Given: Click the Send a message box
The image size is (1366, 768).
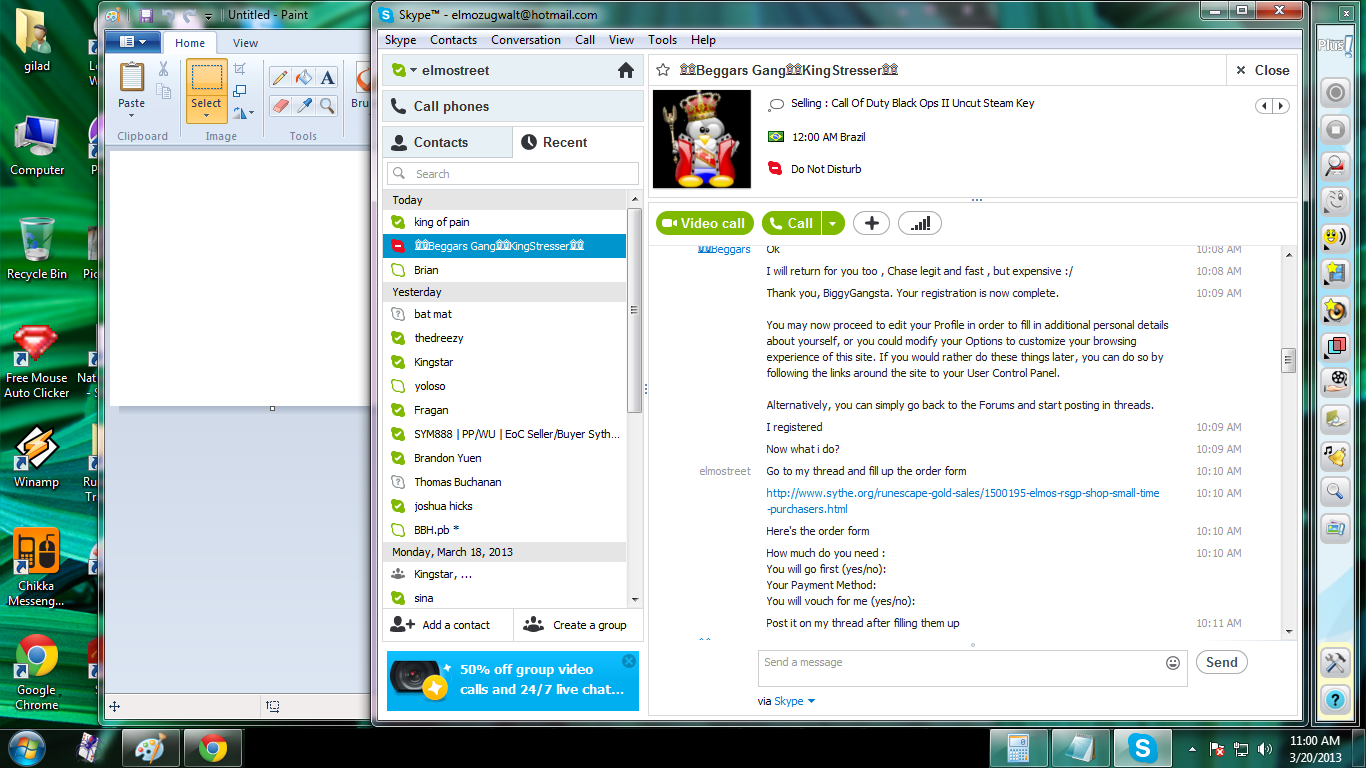Looking at the screenshot, I should tap(972, 668).
